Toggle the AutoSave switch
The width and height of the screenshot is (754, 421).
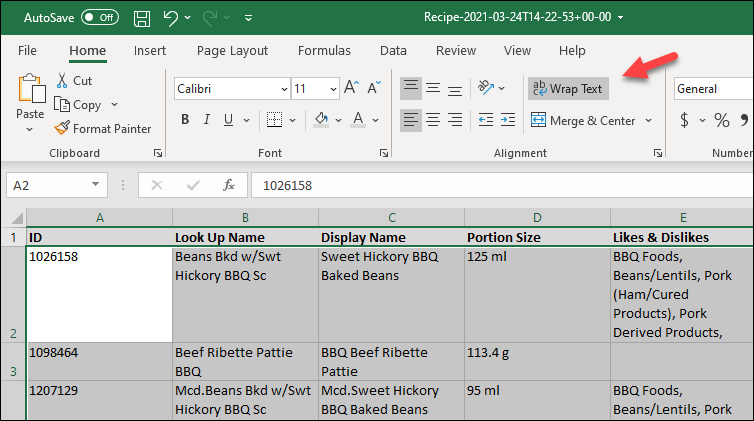coord(100,18)
